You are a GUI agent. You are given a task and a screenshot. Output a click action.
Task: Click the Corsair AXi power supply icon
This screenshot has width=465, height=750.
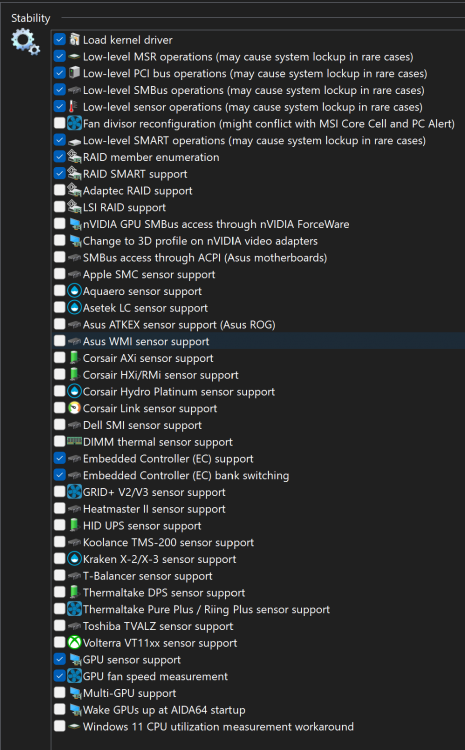click(x=75, y=357)
